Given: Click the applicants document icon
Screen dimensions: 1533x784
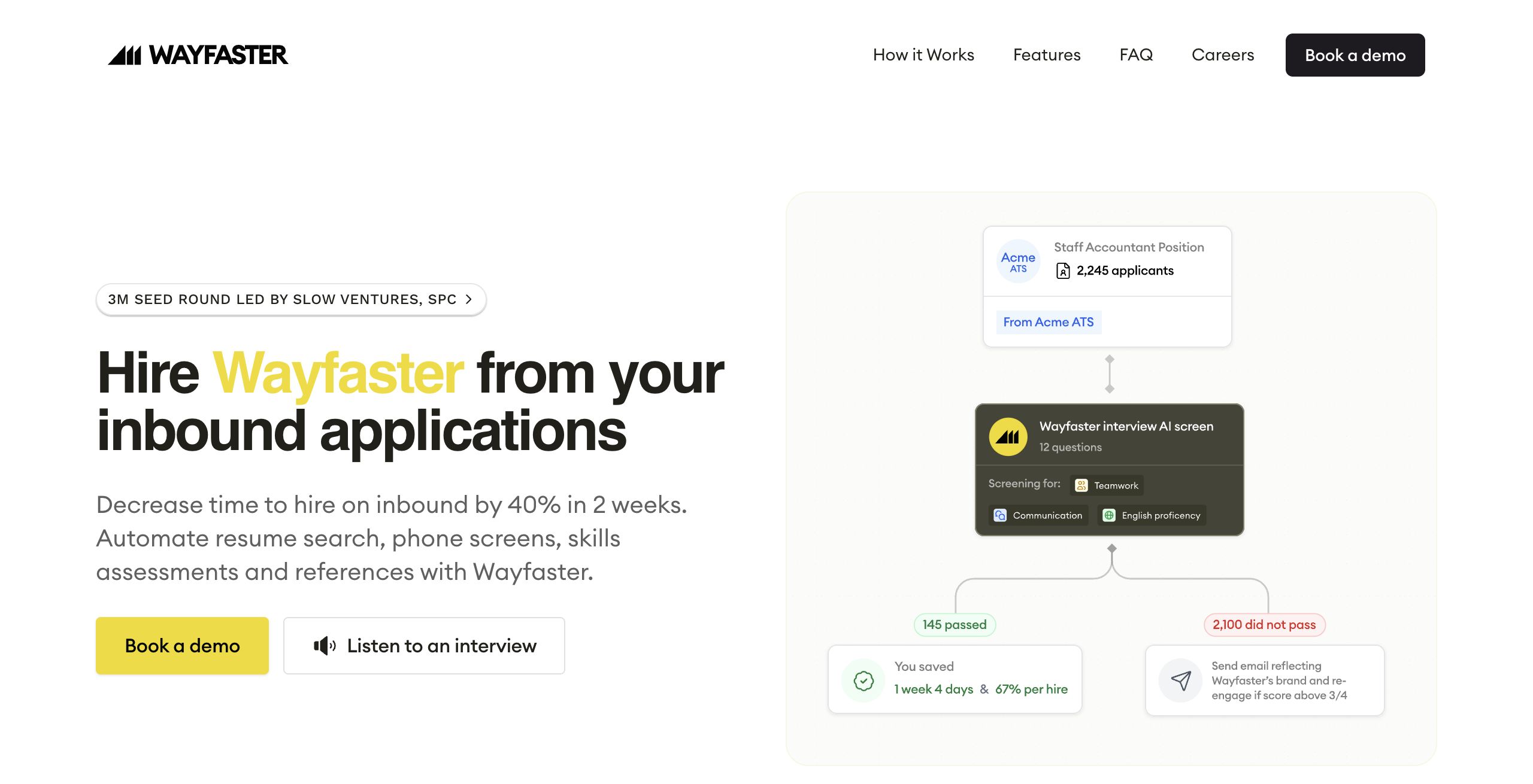Looking at the screenshot, I should [x=1063, y=271].
